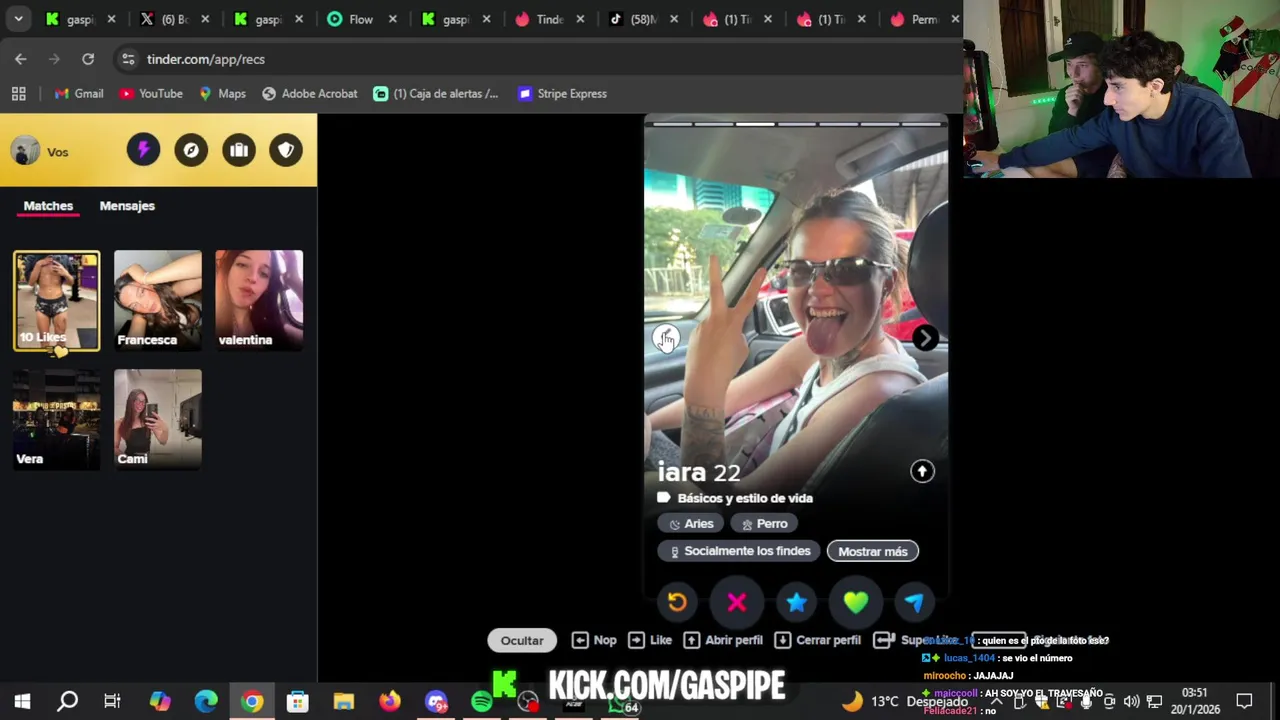Open the Explore compass icon

click(x=191, y=150)
